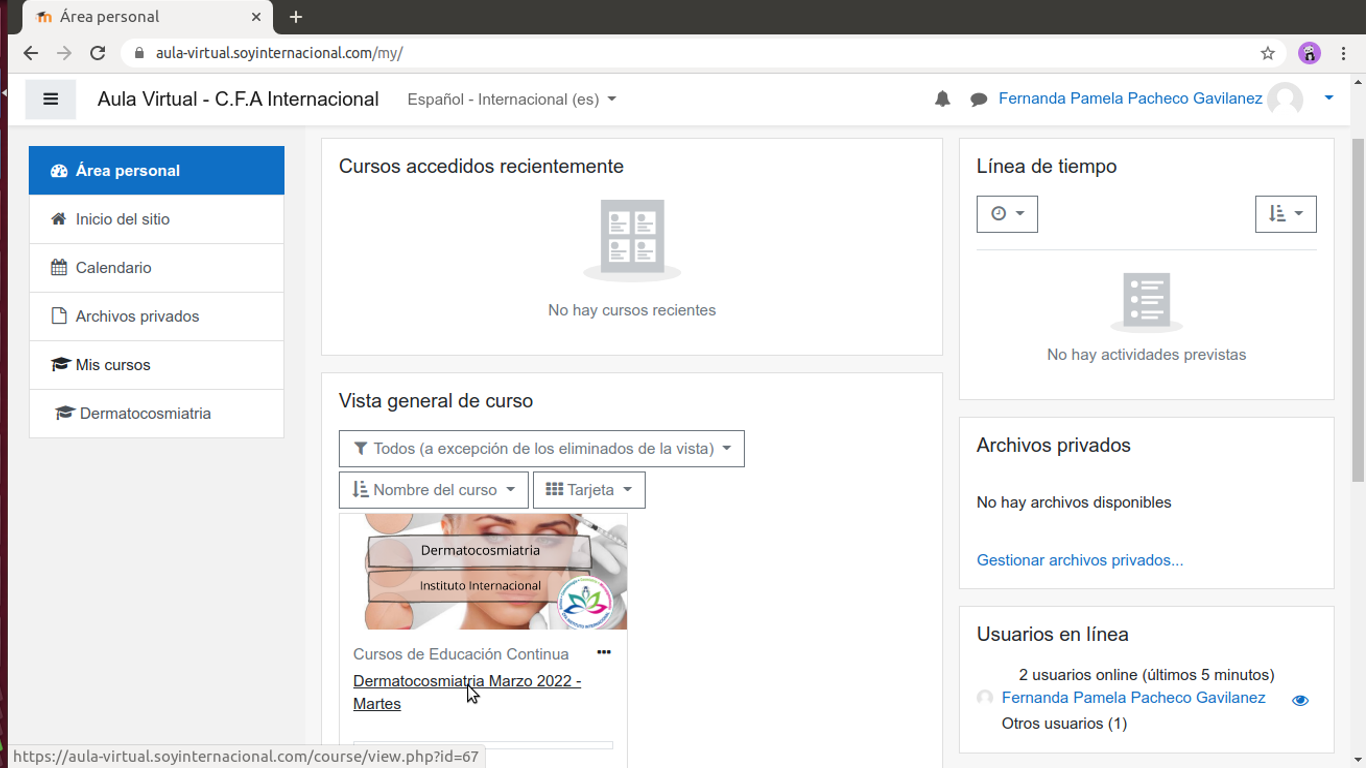The height and width of the screenshot is (768, 1366).
Task: Click the Dermatocosmiatria course thumbnail image
Action: click(483, 572)
